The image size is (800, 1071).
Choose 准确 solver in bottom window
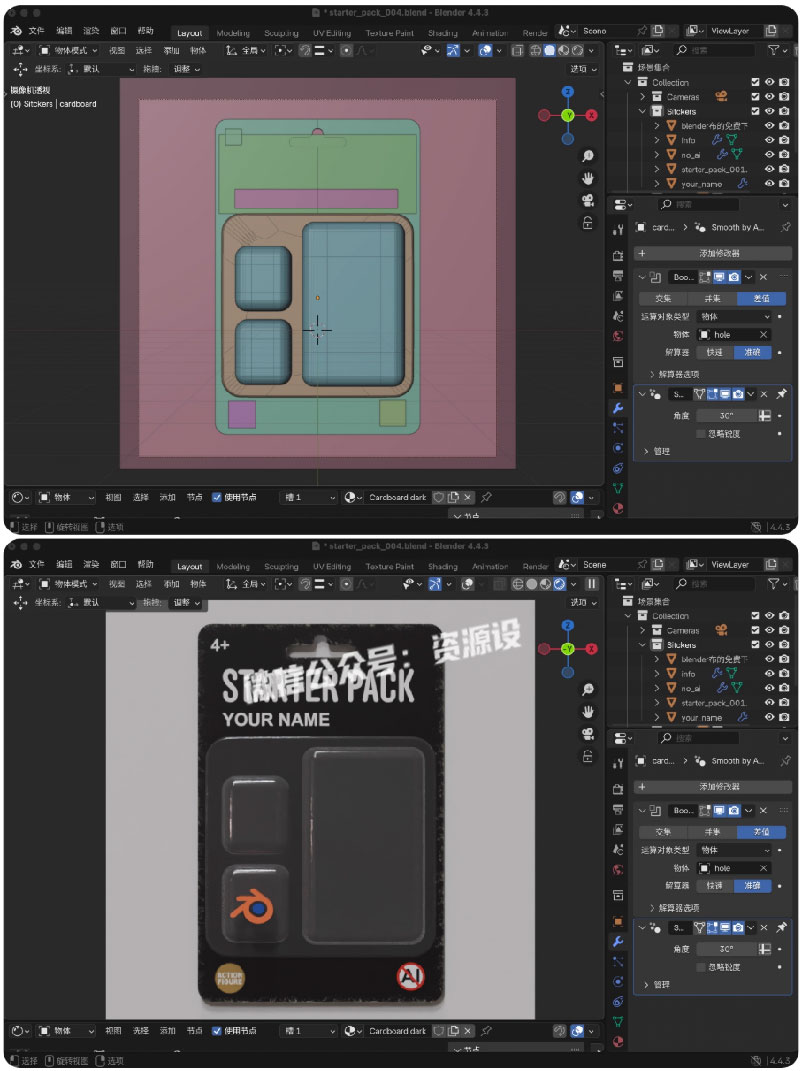[x=753, y=886]
